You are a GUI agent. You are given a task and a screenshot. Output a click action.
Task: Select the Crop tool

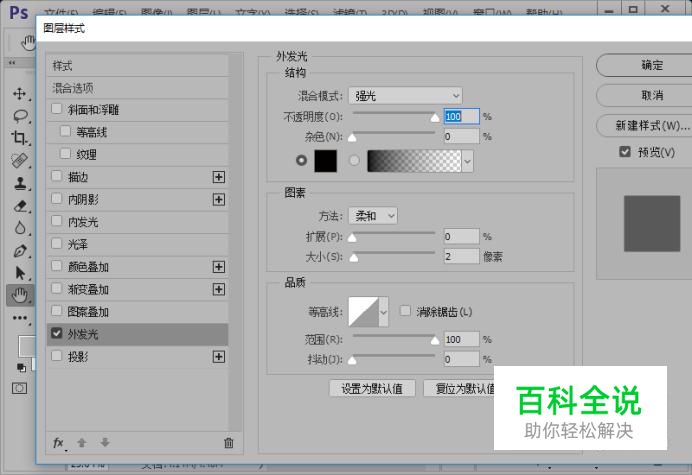click(x=19, y=138)
